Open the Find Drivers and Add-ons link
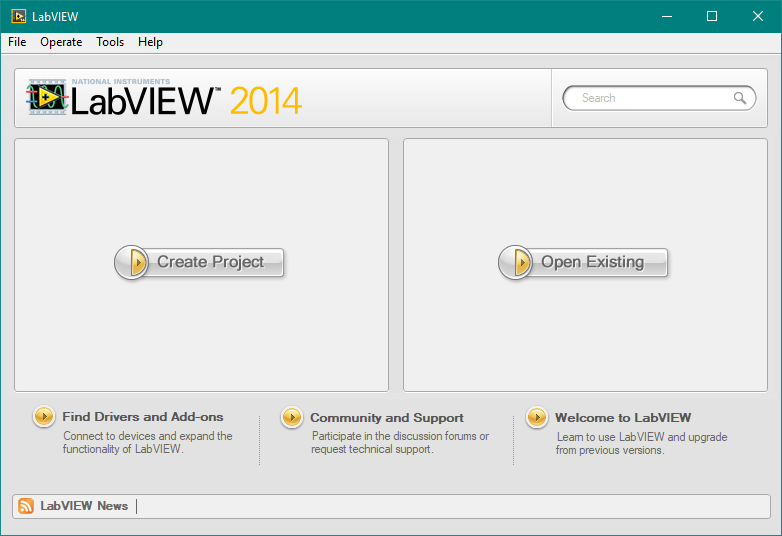The image size is (782, 536). (x=143, y=417)
